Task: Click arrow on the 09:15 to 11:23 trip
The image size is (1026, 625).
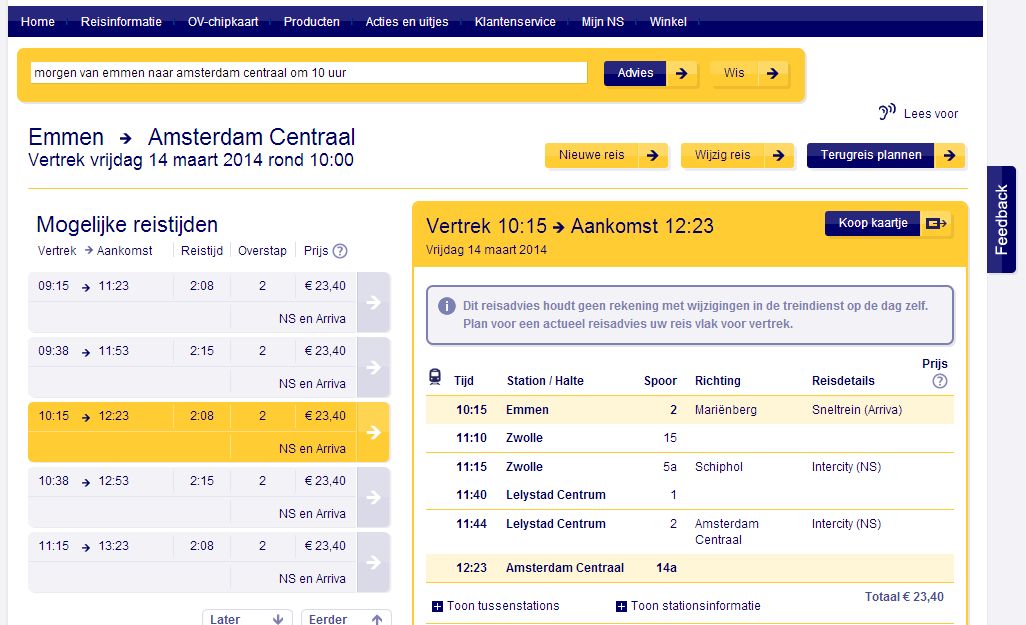Action: pos(373,302)
